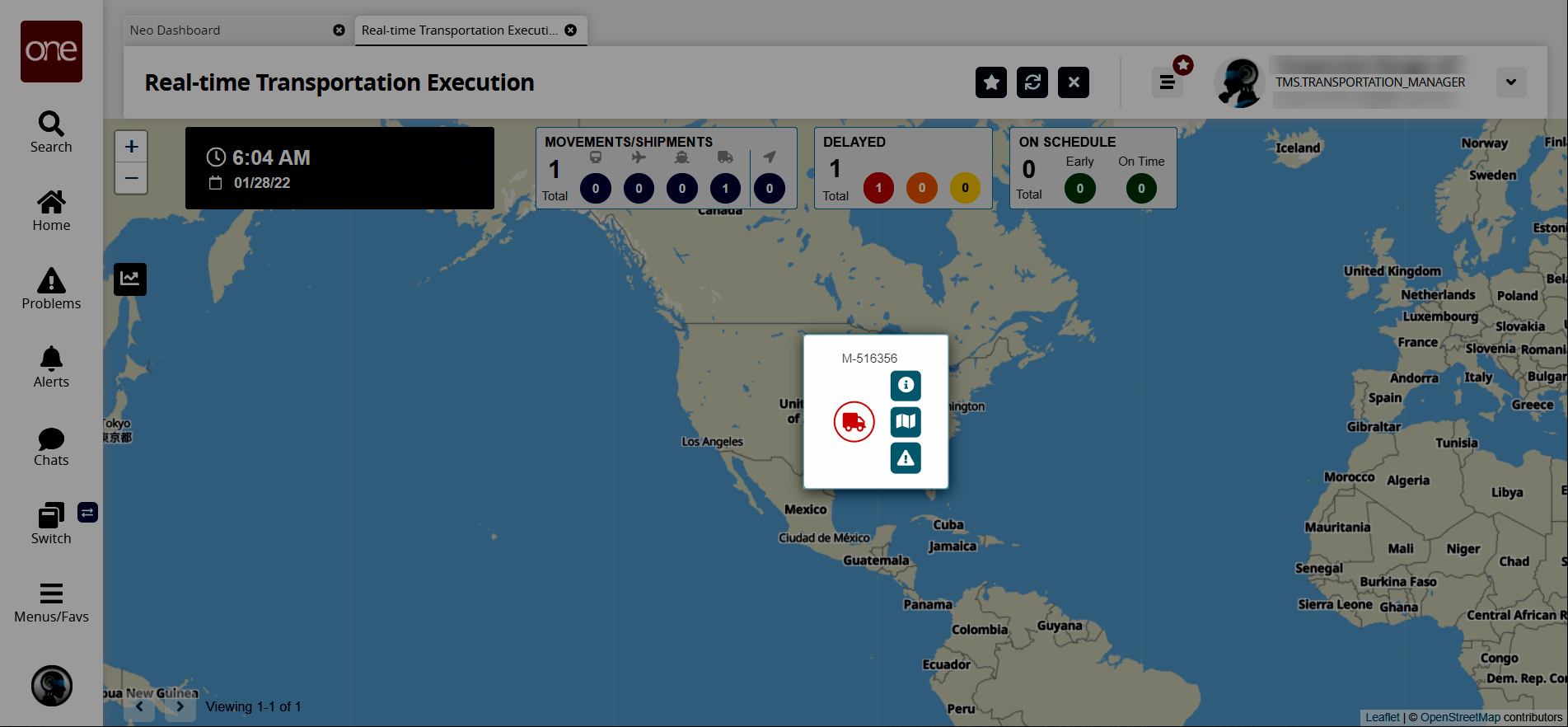The width and height of the screenshot is (1568, 727).
Task: Select the red delayed count circle
Action: tap(878, 188)
